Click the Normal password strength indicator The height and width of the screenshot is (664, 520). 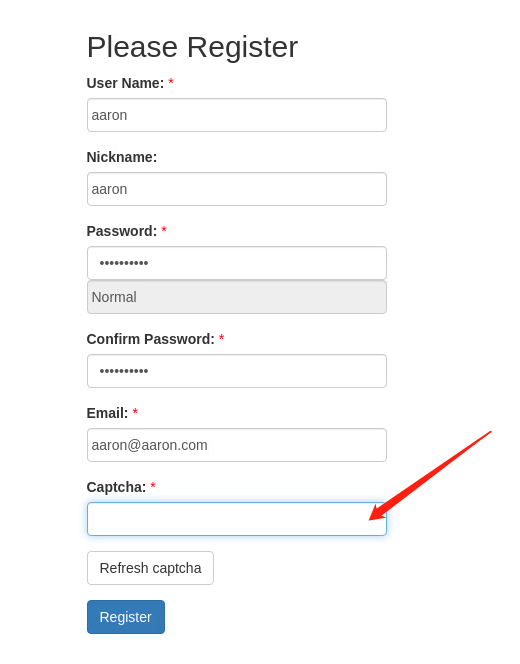point(237,297)
